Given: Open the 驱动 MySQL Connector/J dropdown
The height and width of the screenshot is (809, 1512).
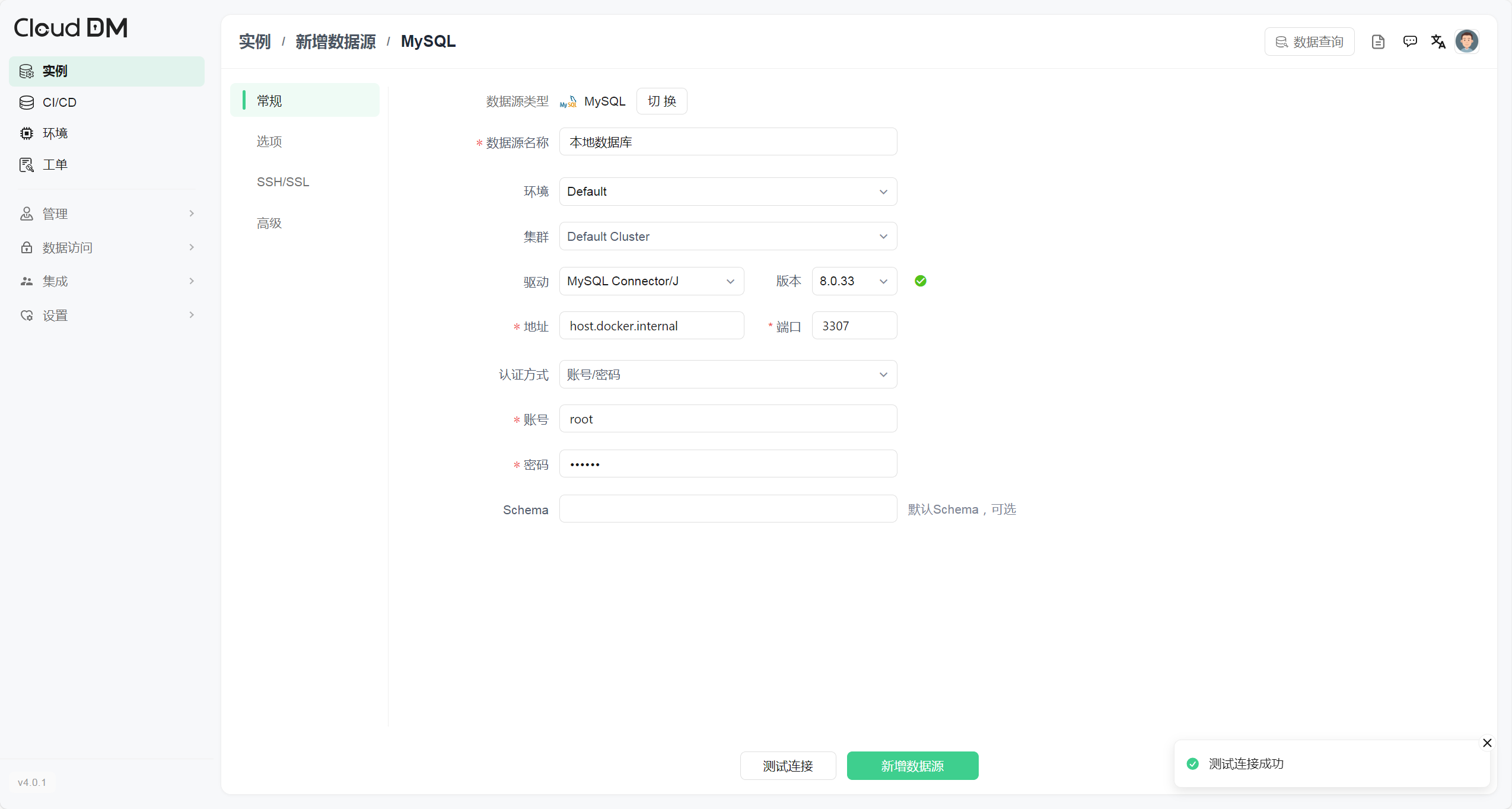Looking at the screenshot, I should tap(651, 281).
